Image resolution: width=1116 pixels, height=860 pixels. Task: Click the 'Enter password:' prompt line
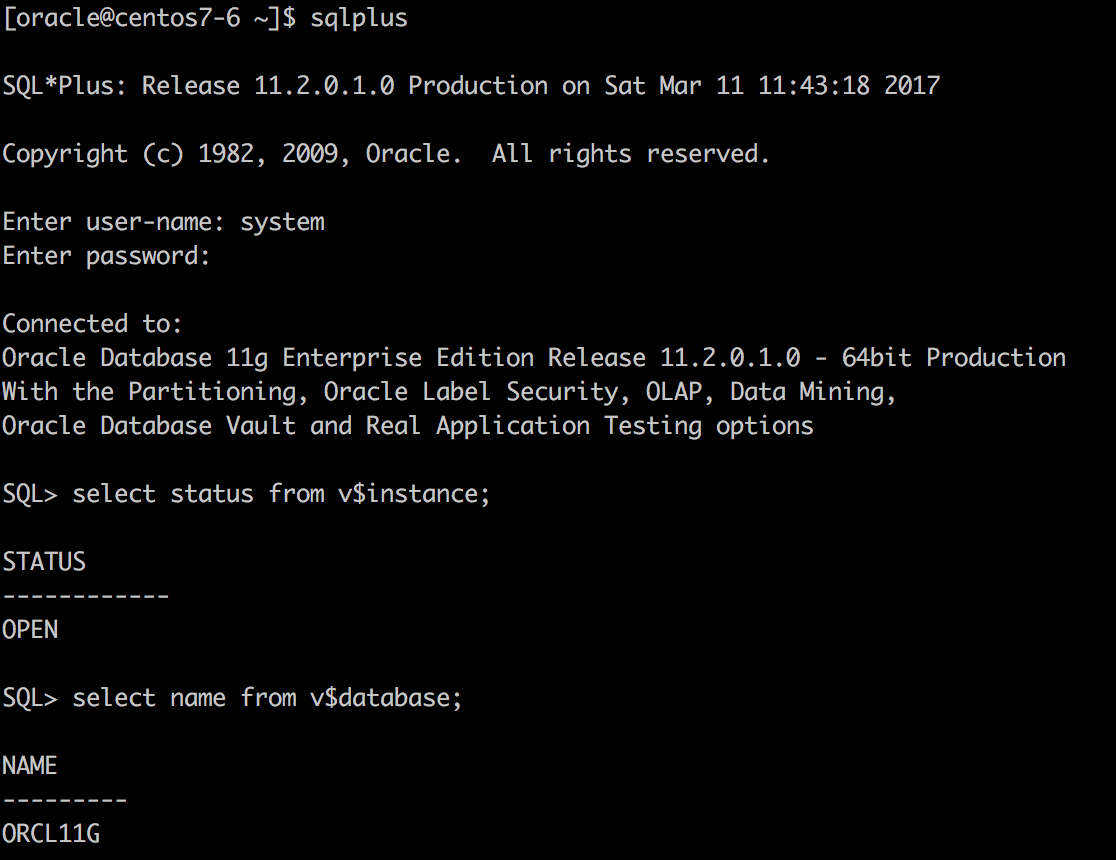point(106,256)
